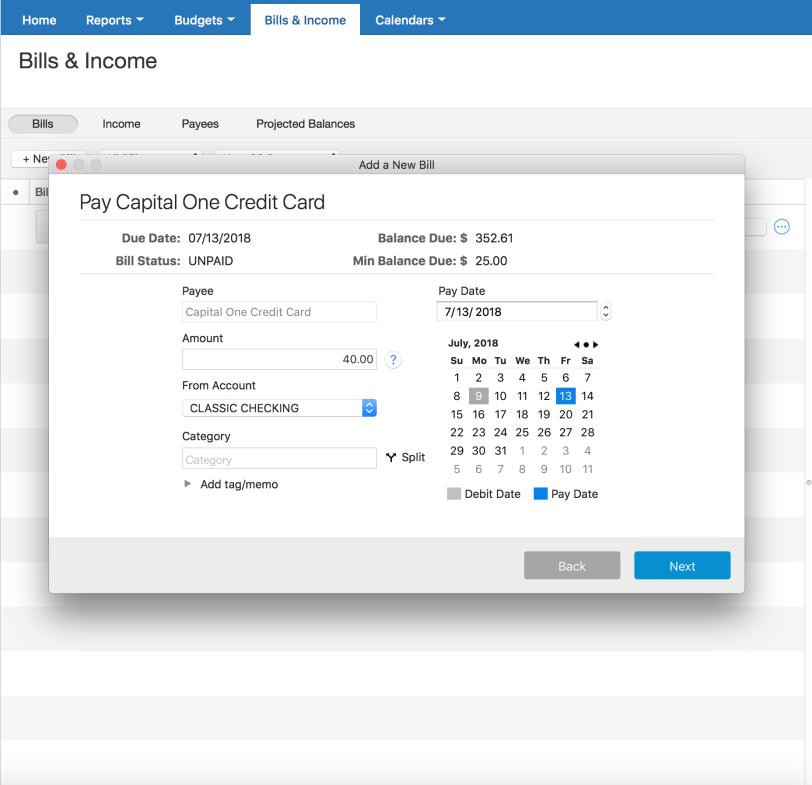Switch to the Income tab
The width and height of the screenshot is (812, 785).
(x=121, y=124)
